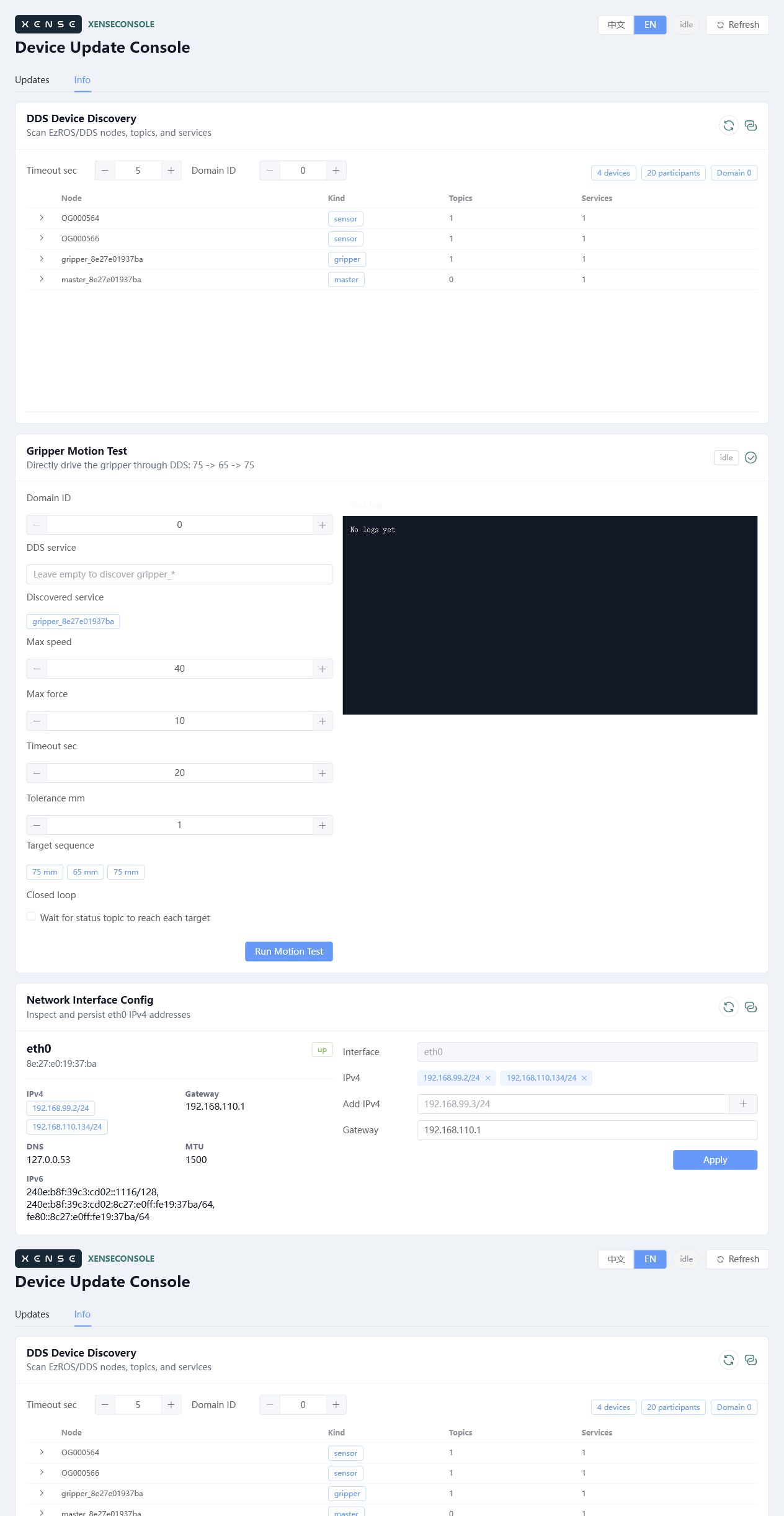This screenshot has width=784, height=1516.
Task: Decrease Max speed with the minus button
Action: point(37,669)
